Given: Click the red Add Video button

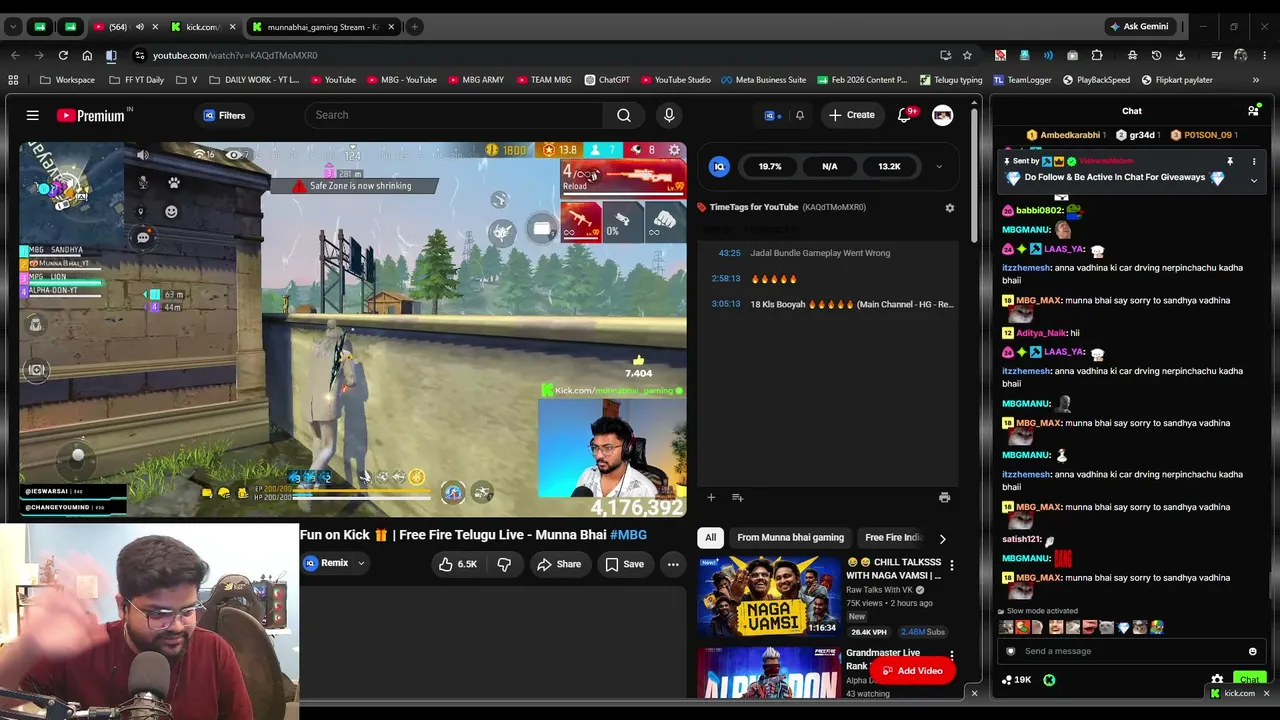Looking at the screenshot, I should pos(912,671).
